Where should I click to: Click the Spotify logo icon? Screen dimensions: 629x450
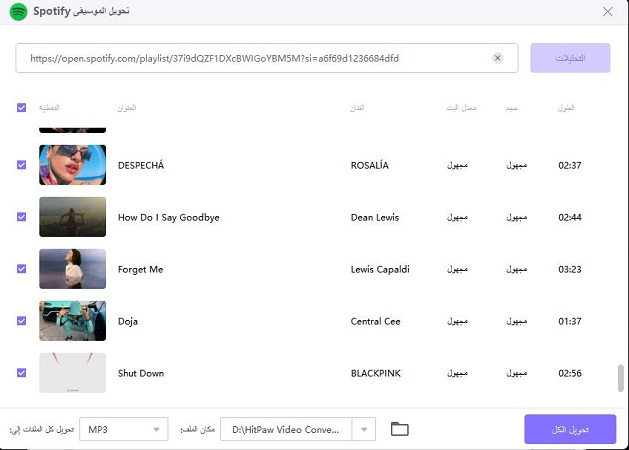click(x=18, y=11)
